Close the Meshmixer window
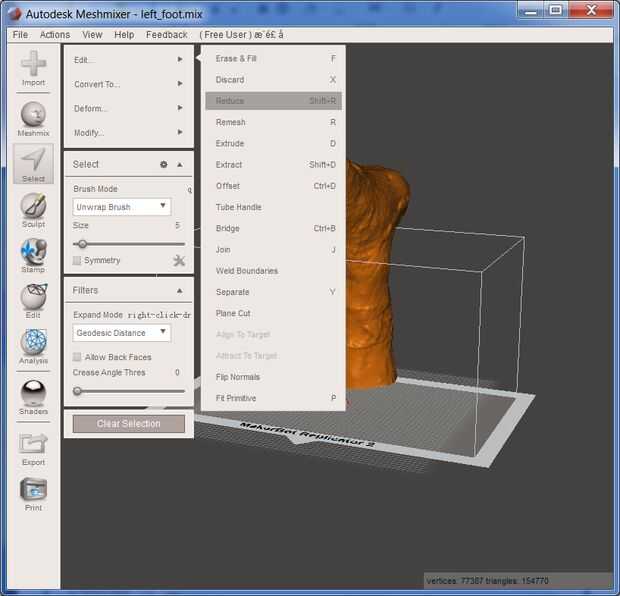Viewport: 620px width, 596px height. [x=591, y=10]
